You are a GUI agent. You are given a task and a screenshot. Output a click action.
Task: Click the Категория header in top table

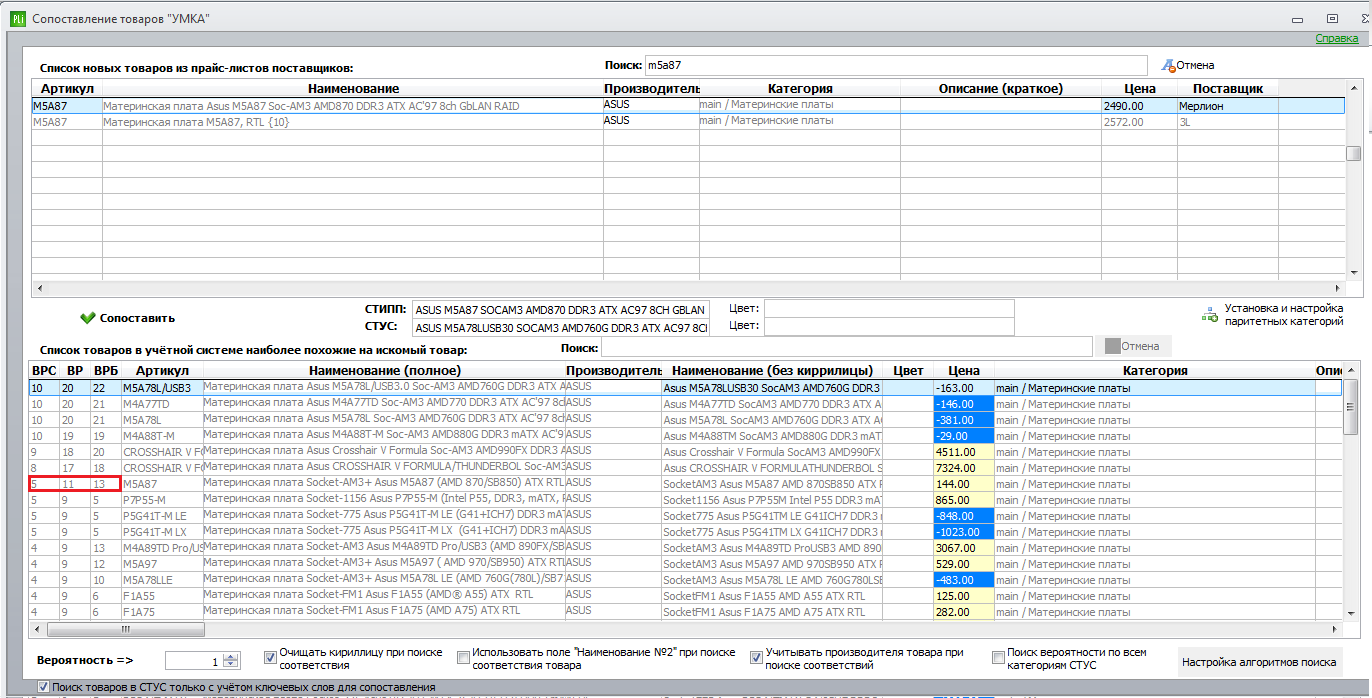click(800, 89)
